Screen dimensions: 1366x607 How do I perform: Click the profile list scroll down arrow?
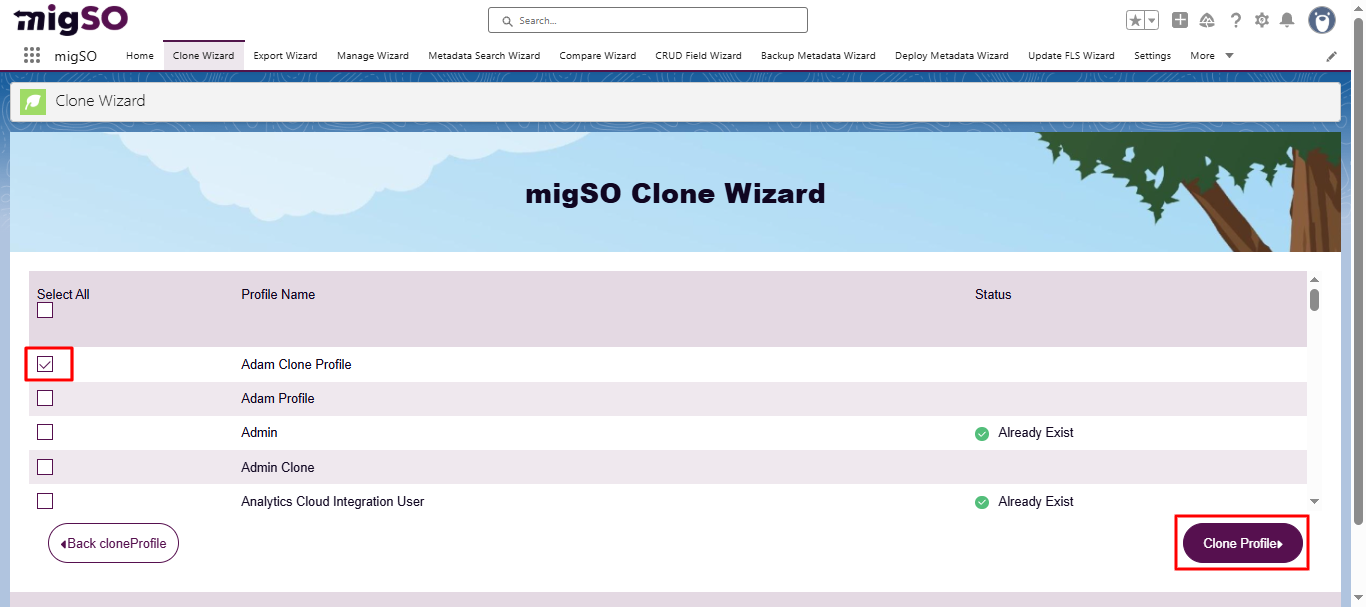click(x=1314, y=501)
